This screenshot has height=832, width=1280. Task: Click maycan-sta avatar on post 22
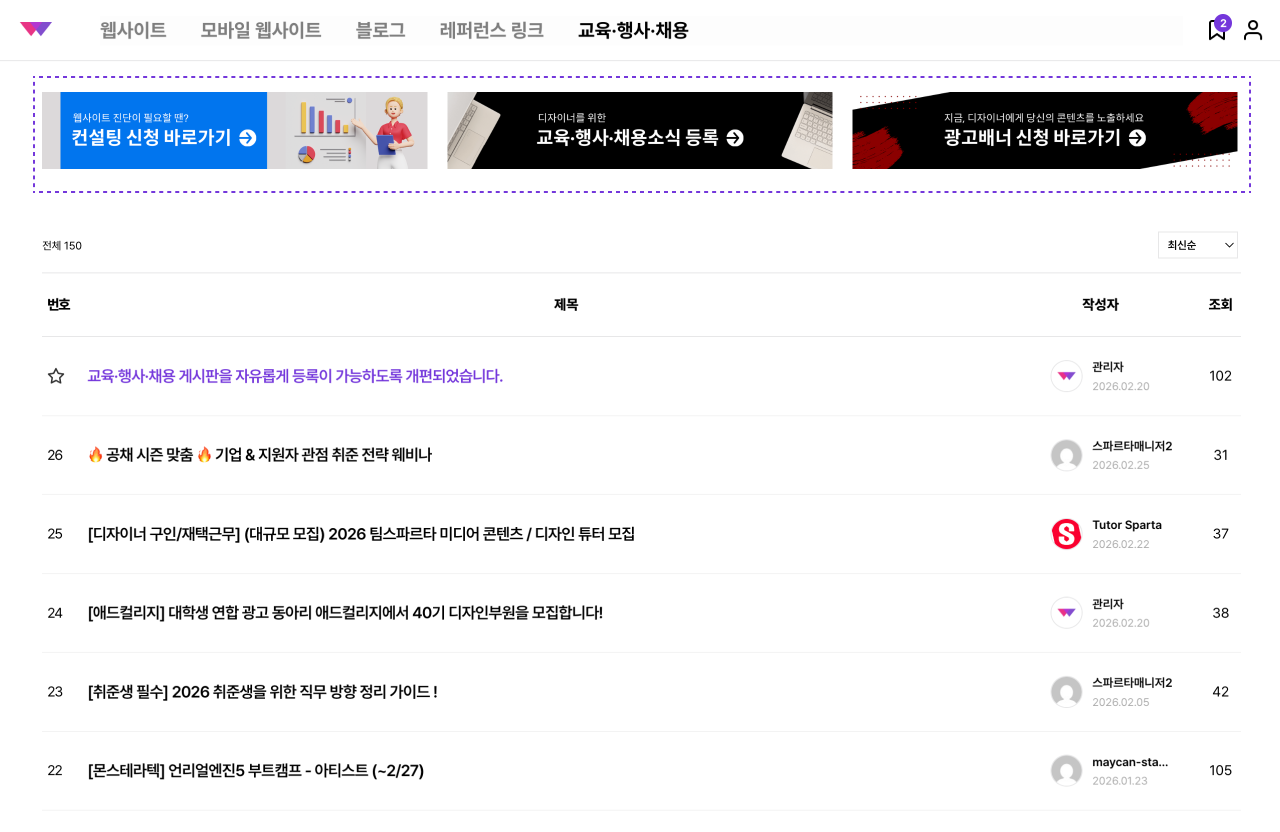click(x=1066, y=771)
